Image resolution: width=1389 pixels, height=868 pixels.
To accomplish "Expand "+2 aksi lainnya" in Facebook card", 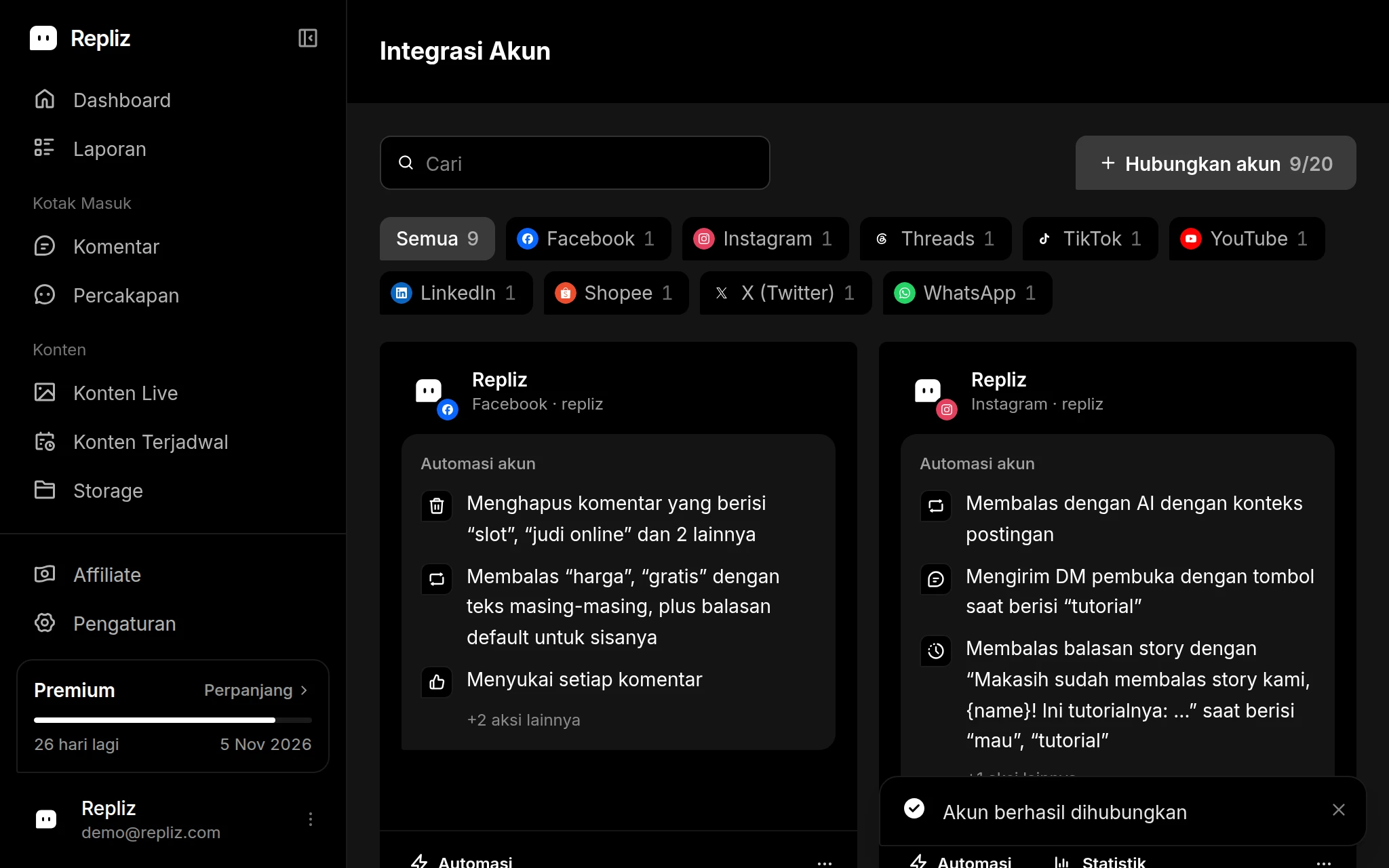I will point(524,720).
